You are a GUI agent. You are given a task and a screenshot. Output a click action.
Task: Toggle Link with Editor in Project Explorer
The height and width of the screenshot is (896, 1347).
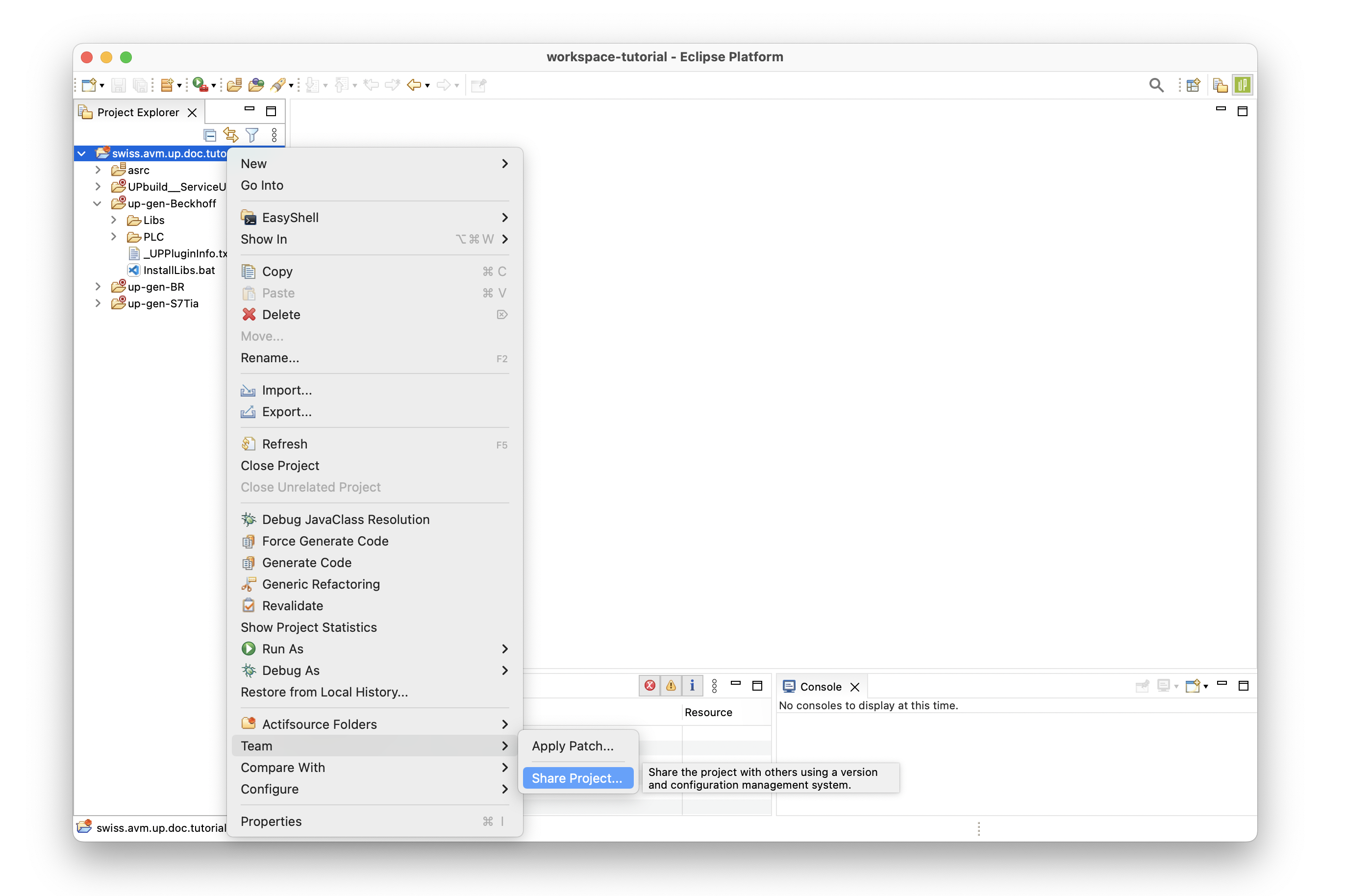click(231, 135)
